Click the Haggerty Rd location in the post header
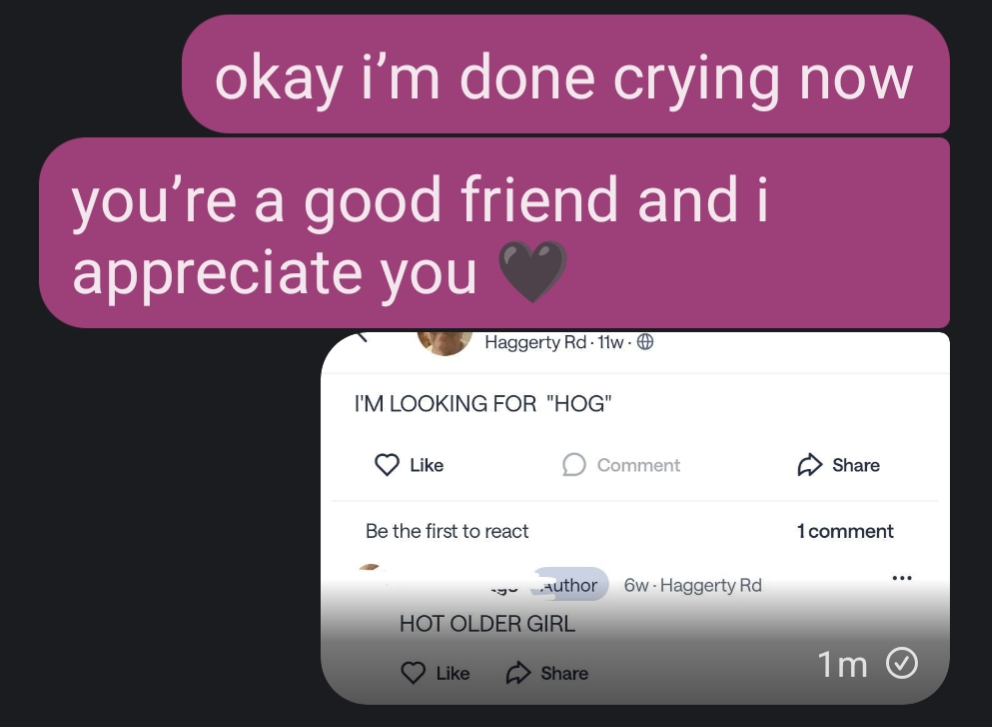The height and width of the screenshot is (727, 992). click(535, 342)
